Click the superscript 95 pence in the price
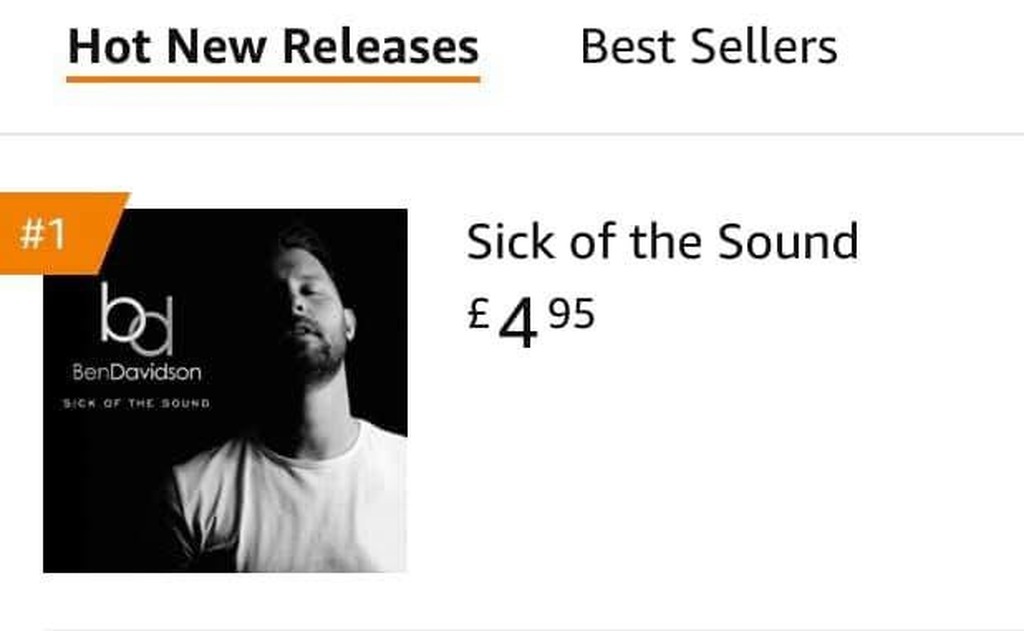The width and height of the screenshot is (1024, 631). tap(571, 313)
